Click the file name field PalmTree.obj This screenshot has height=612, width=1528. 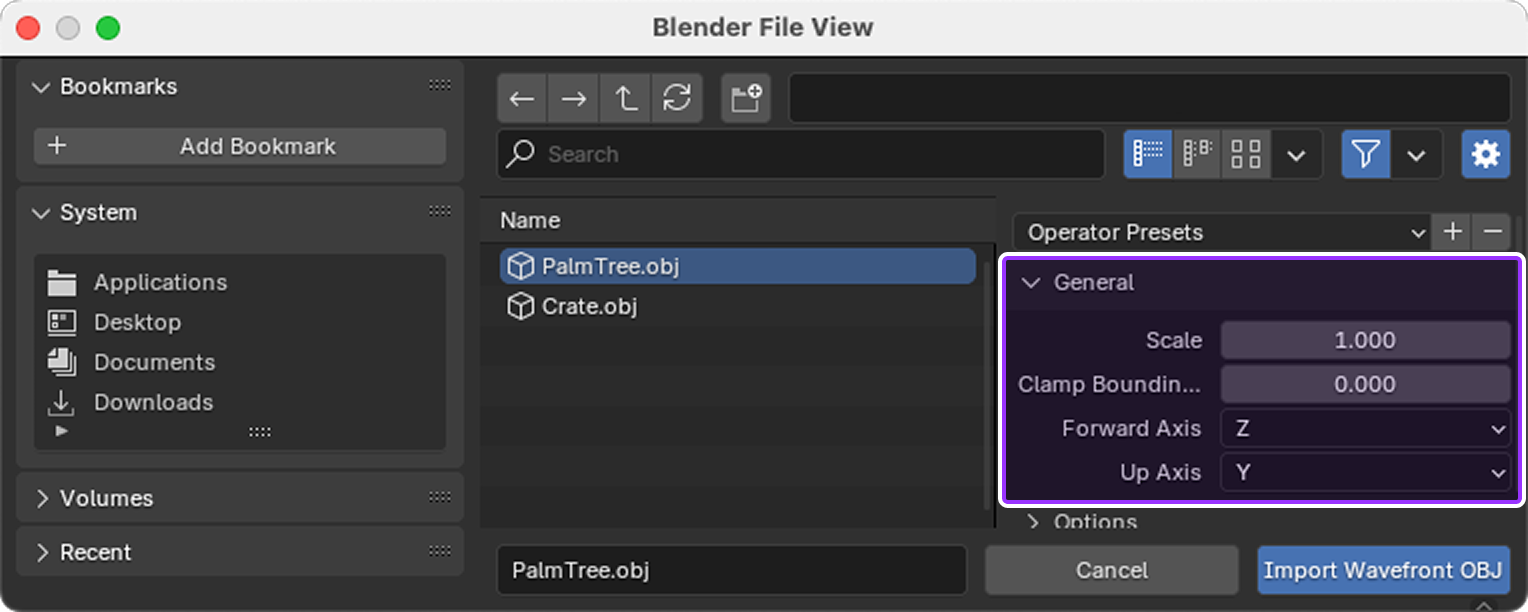[x=732, y=570]
